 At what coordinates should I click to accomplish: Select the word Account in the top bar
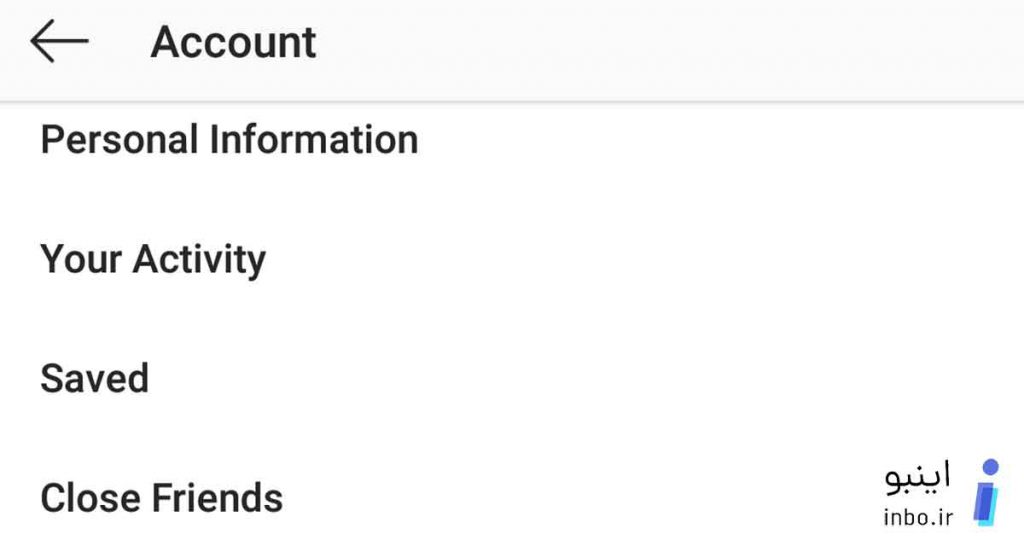[233, 42]
